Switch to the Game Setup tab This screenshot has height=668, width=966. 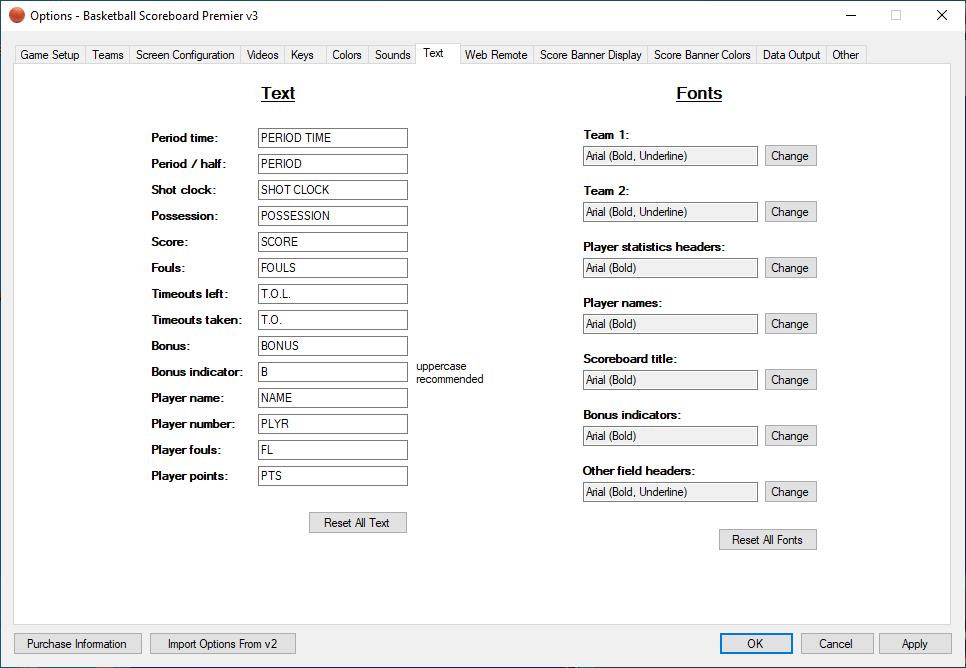pyautogui.click(x=50, y=55)
